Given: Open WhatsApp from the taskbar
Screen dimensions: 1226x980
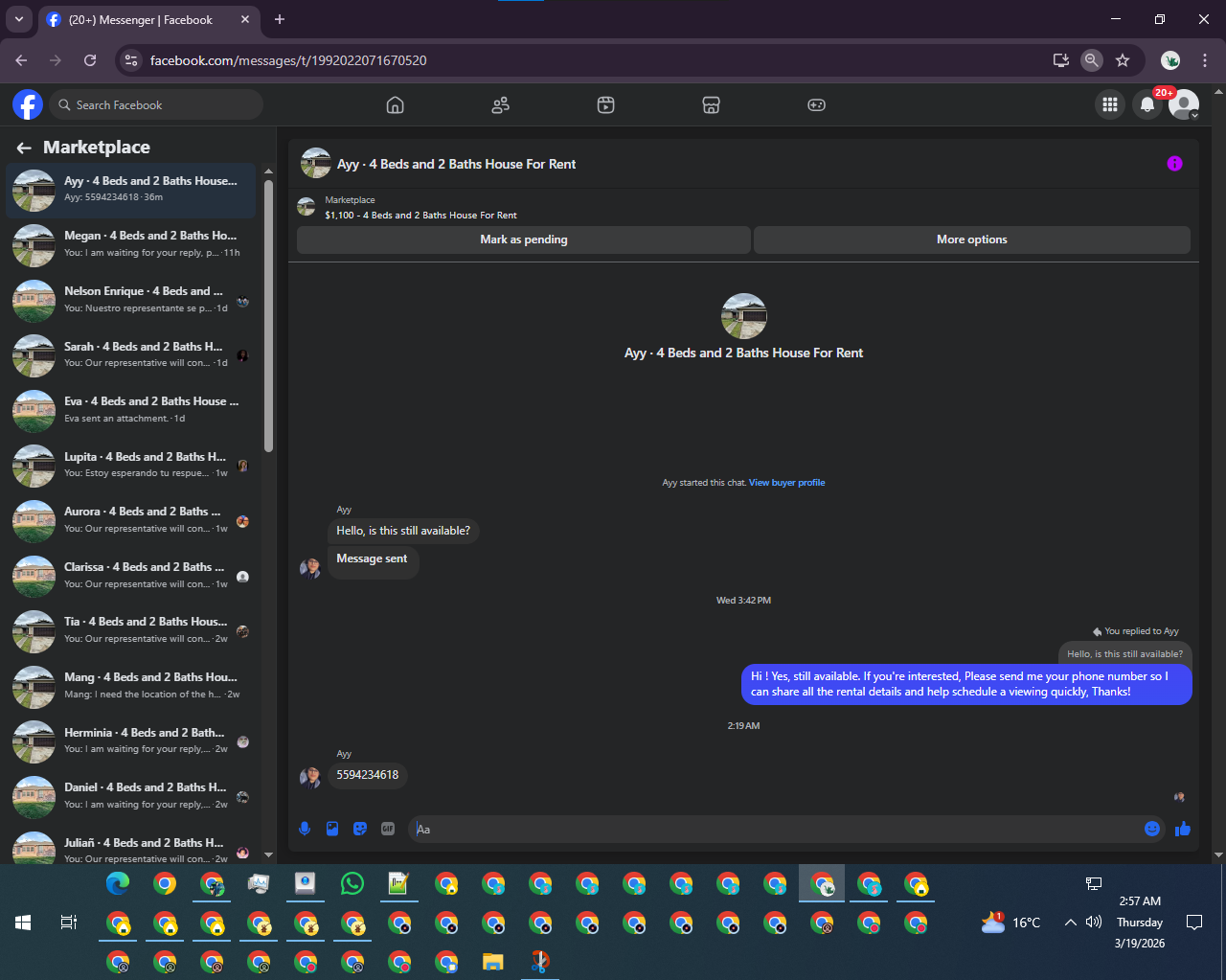Looking at the screenshot, I should 352,883.
